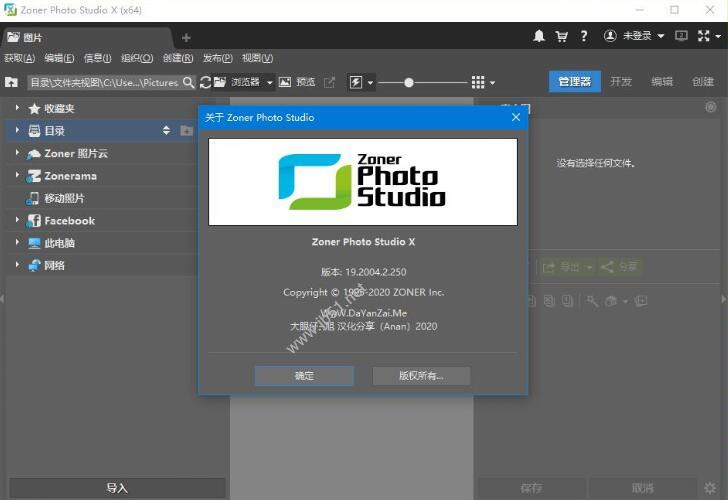
Task: Click the settings gear at bottom right
Action: pyautogui.click(x=710, y=488)
